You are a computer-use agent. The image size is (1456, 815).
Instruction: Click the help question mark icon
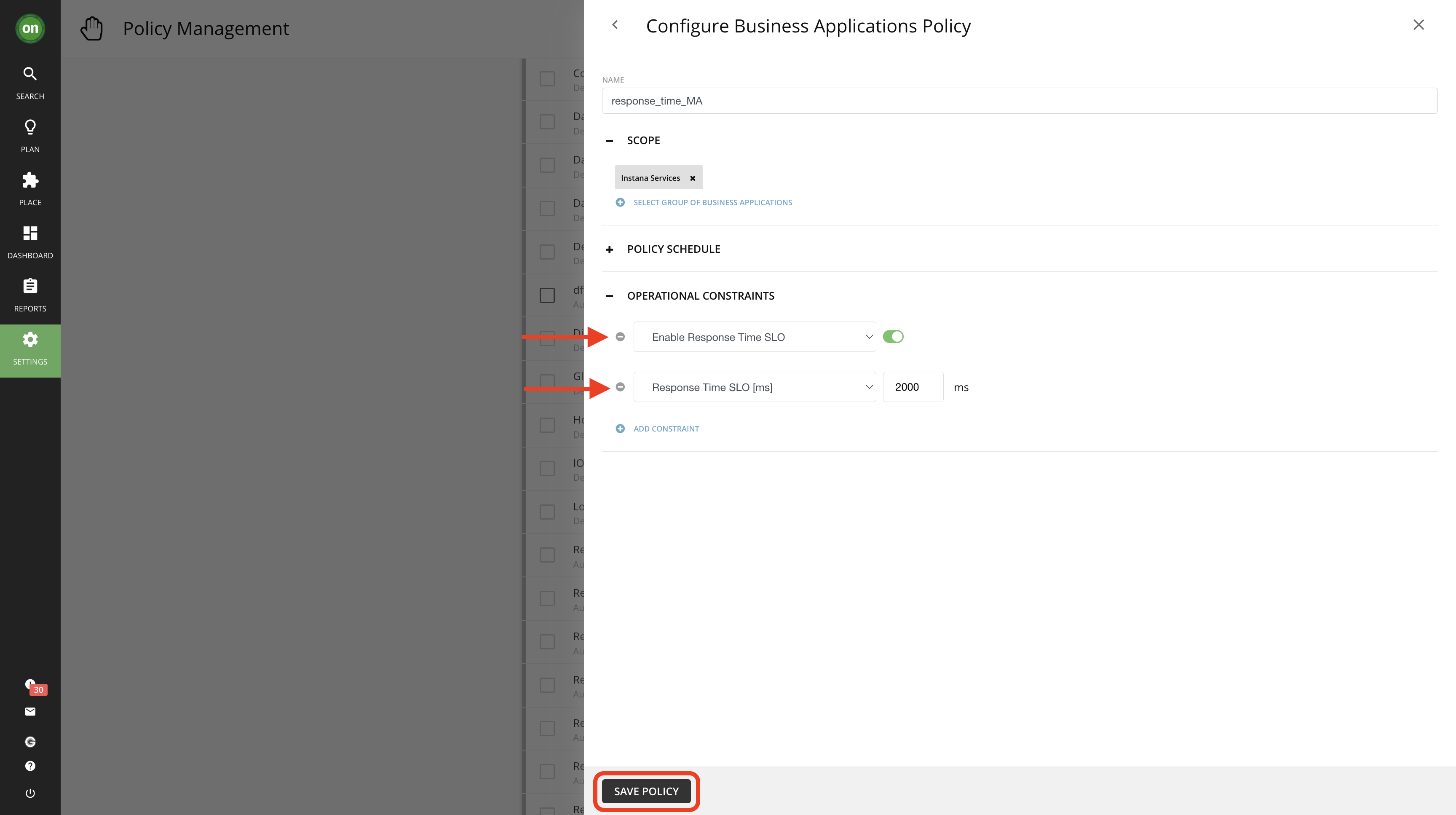(x=30, y=766)
